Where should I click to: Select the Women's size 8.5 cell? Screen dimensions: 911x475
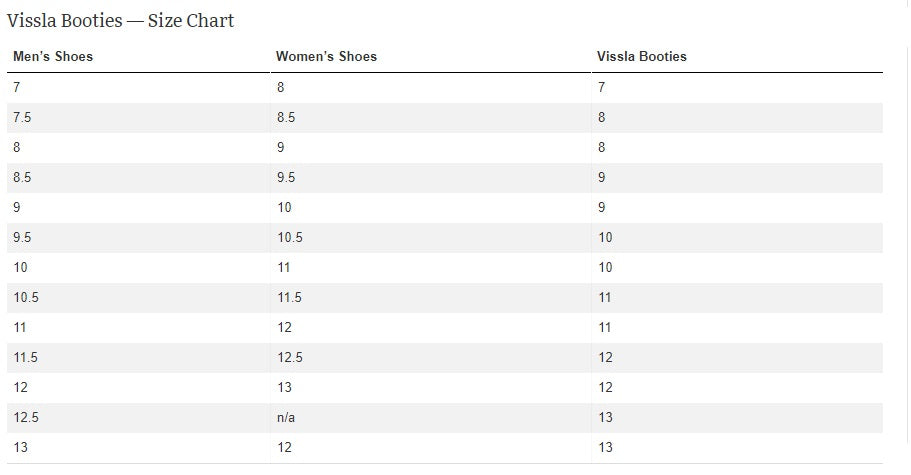pyautogui.click(x=286, y=117)
